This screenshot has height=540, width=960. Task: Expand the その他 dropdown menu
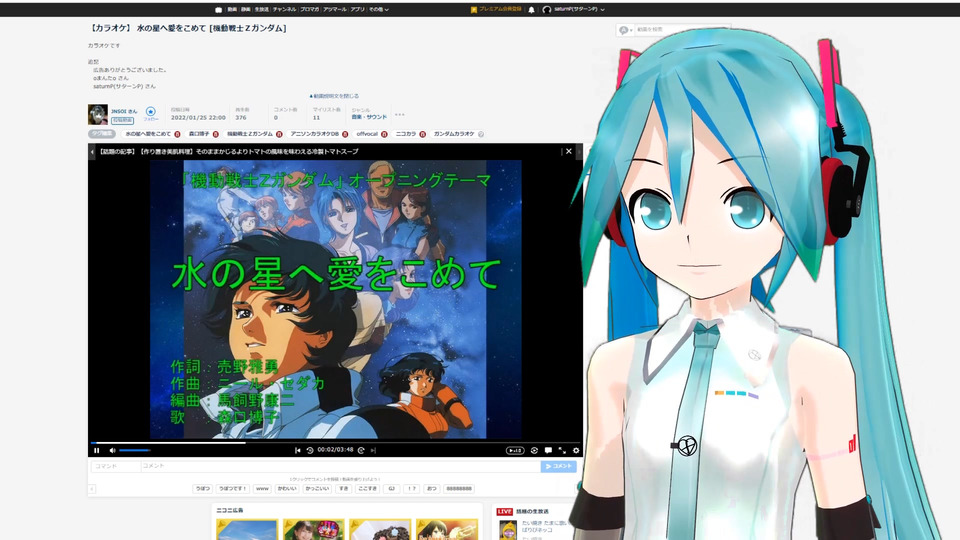tap(378, 9)
